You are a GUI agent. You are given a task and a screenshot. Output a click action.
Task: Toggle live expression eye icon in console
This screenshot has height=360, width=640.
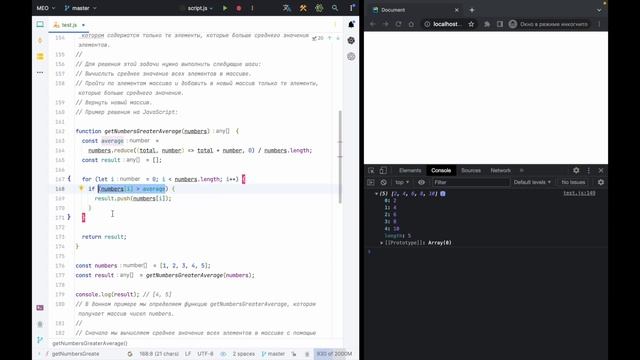point(421,182)
